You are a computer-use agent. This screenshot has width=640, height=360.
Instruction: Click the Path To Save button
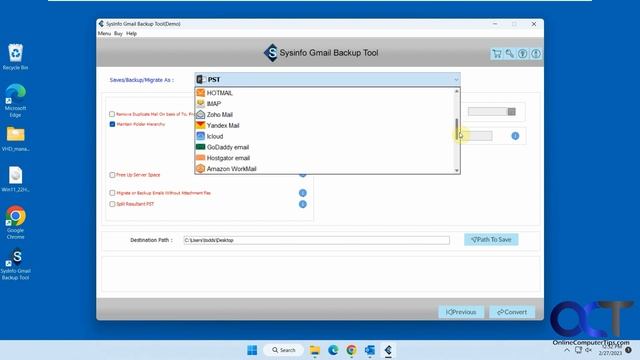point(491,240)
